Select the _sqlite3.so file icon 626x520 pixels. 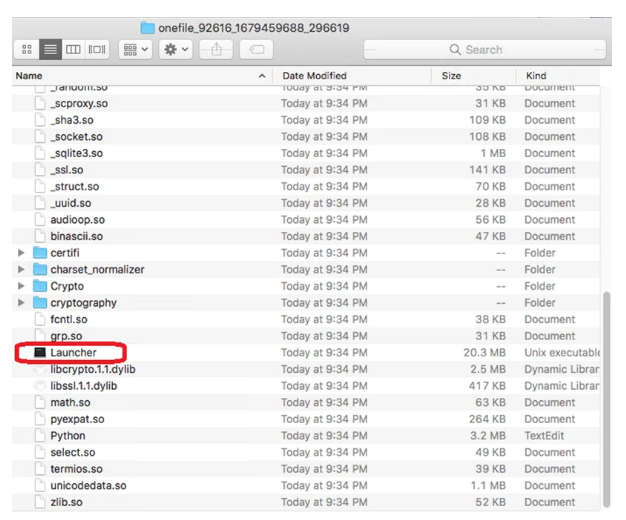[x=40, y=153]
